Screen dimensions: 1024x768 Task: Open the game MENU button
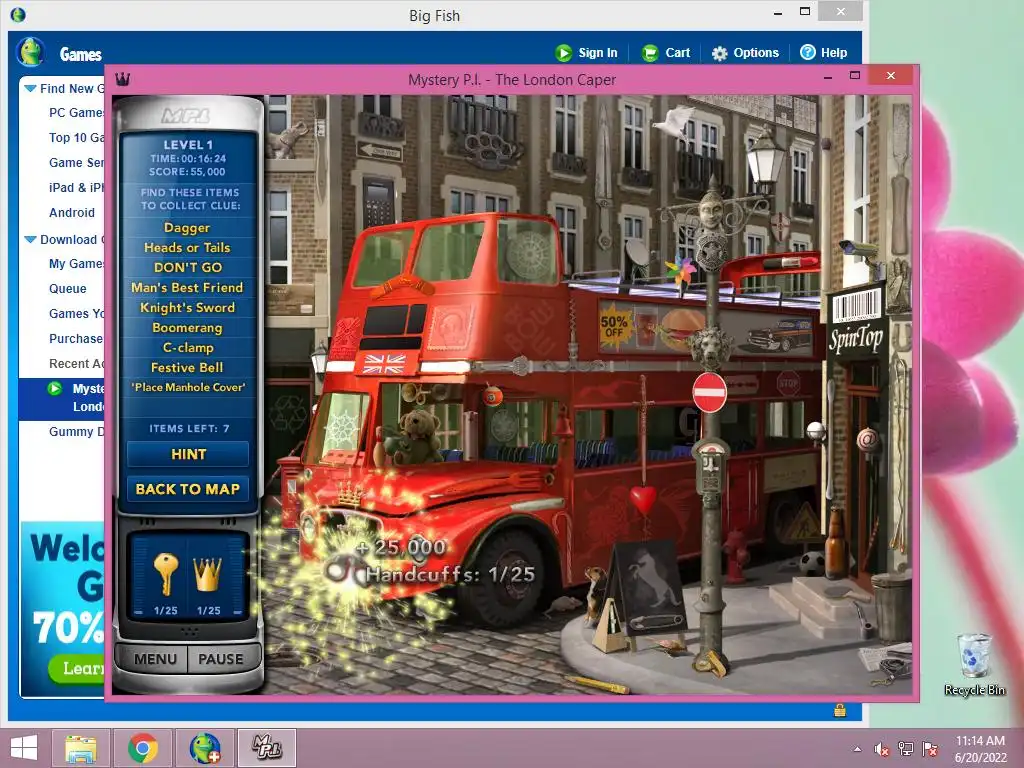(155, 659)
